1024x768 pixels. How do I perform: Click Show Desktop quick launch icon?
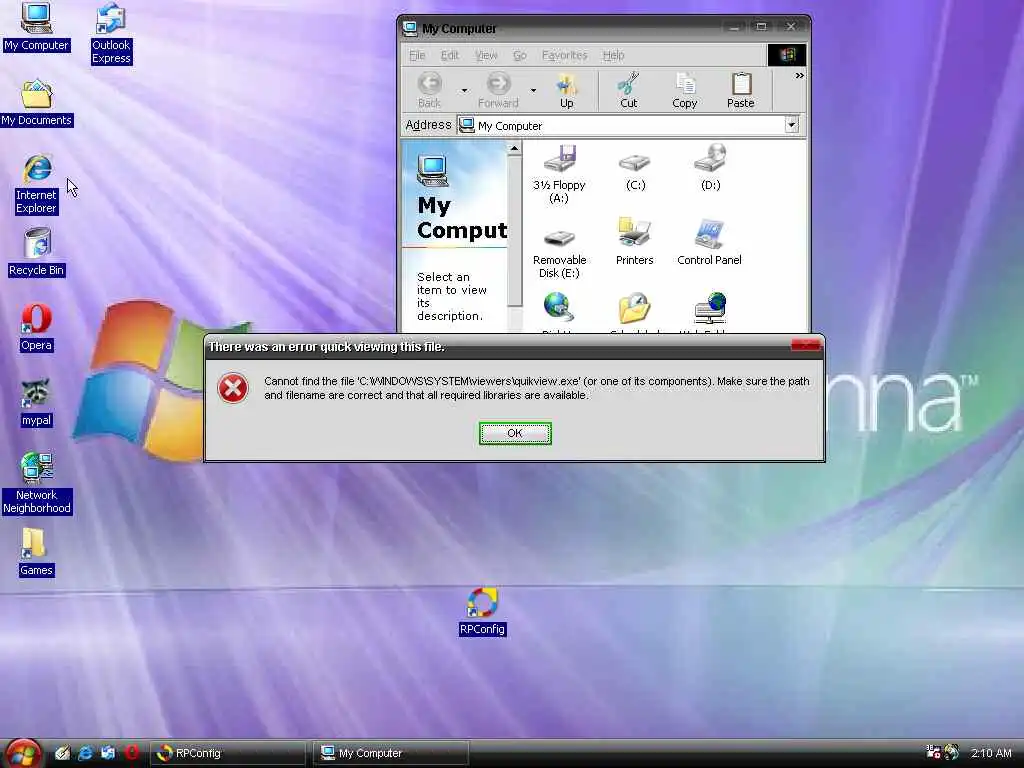pyautogui.click(x=62, y=753)
